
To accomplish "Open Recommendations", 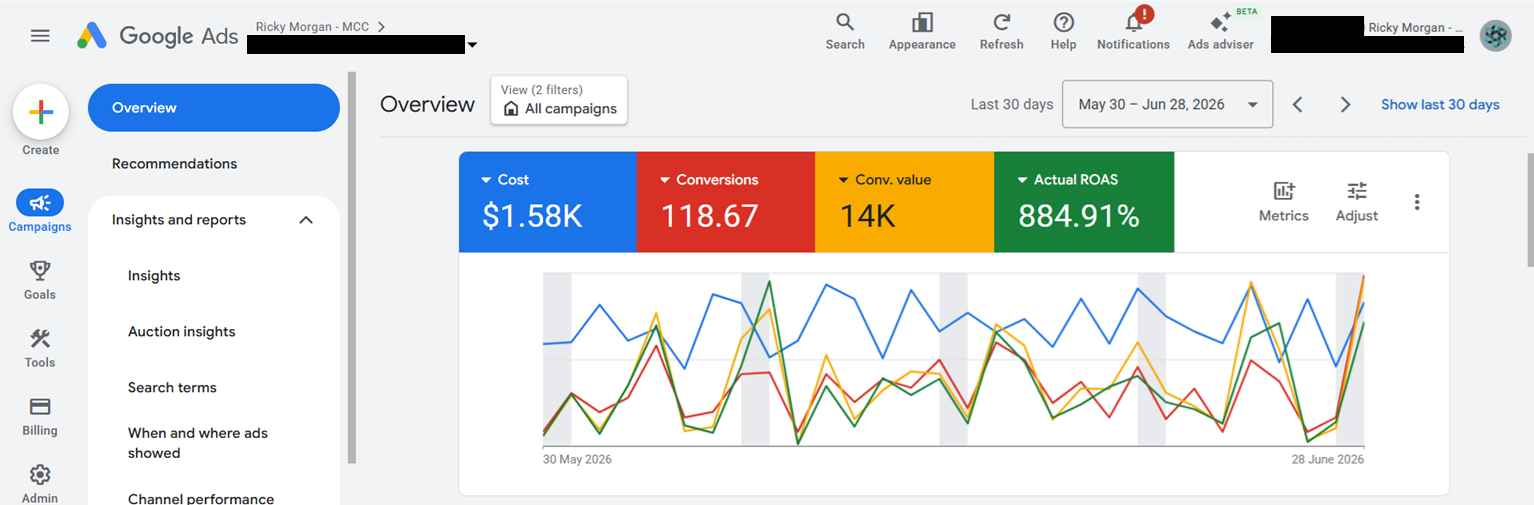I will 174,164.
